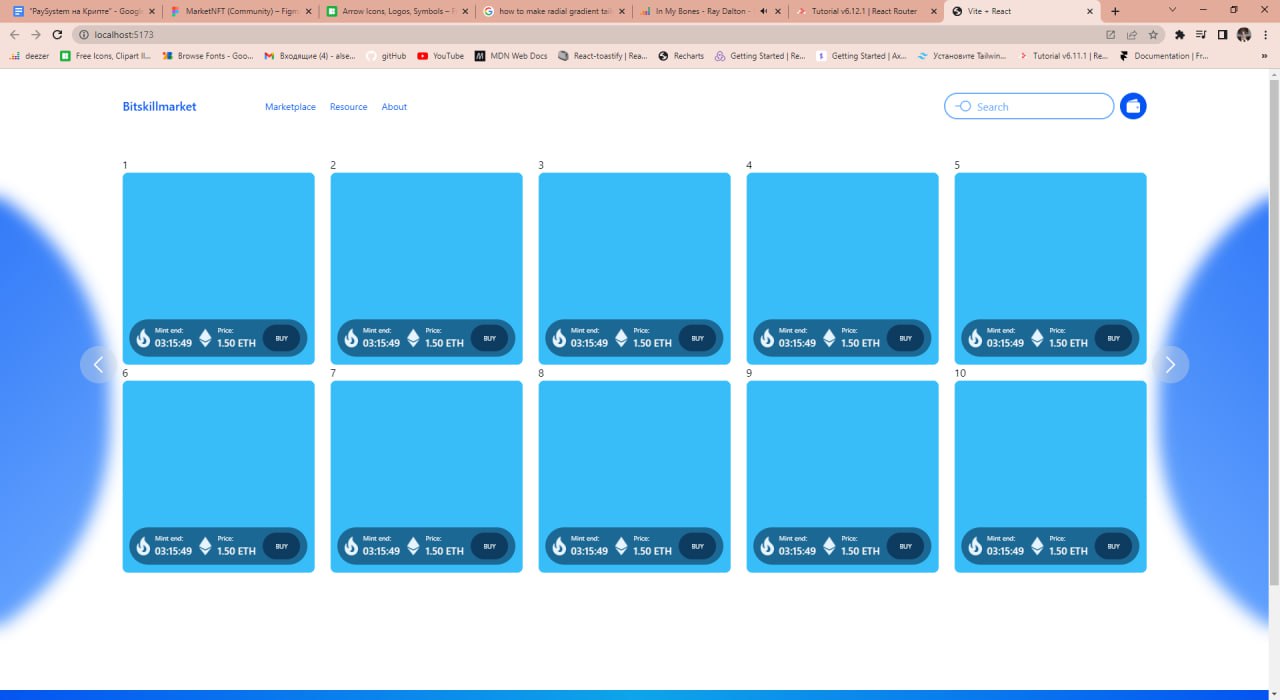Viewport: 1280px width, 700px height.
Task: Click the Ethereum icon on card 10
Action: (1037, 546)
